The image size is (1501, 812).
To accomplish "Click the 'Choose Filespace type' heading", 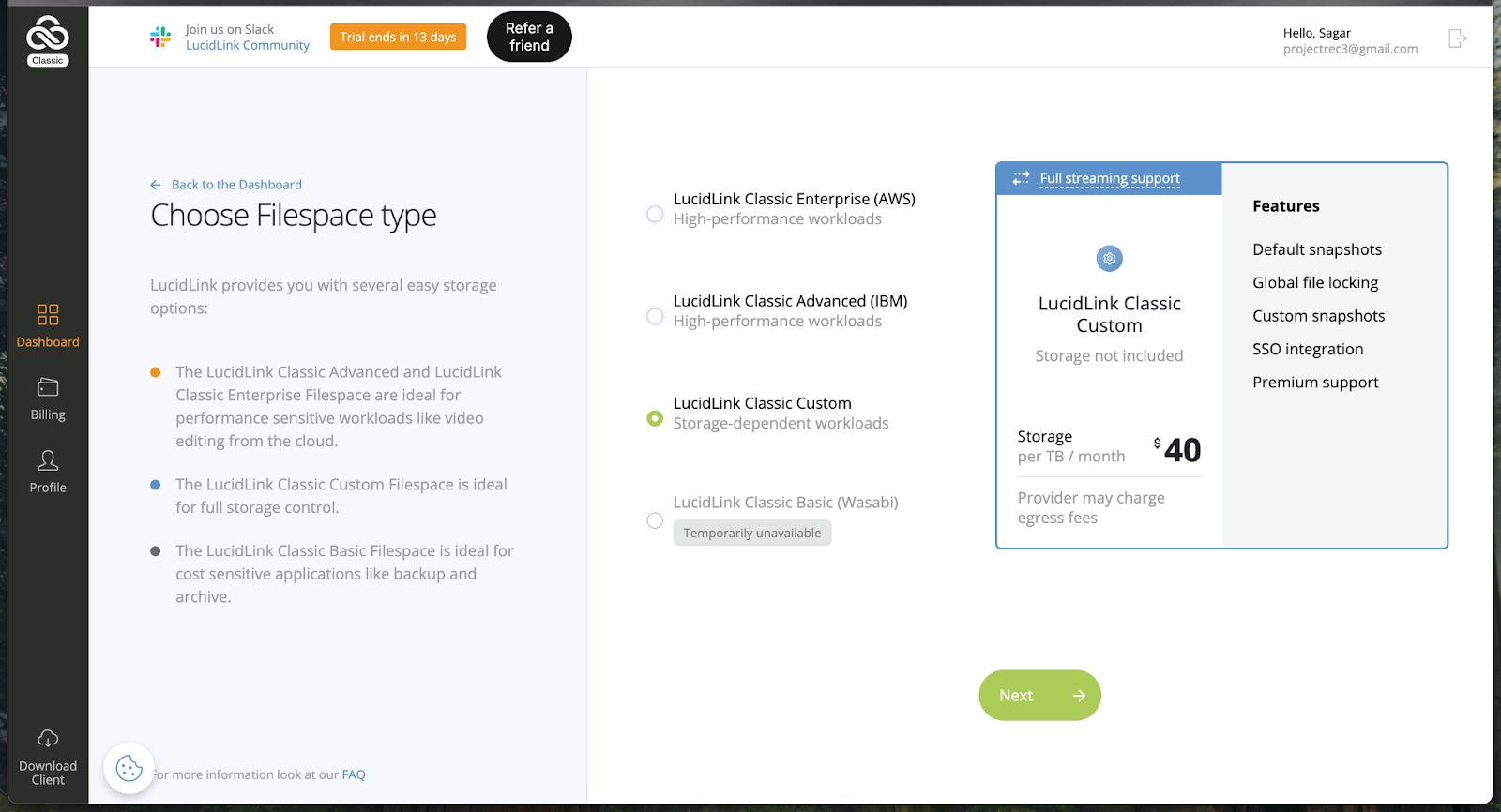I will pyautogui.click(x=294, y=216).
